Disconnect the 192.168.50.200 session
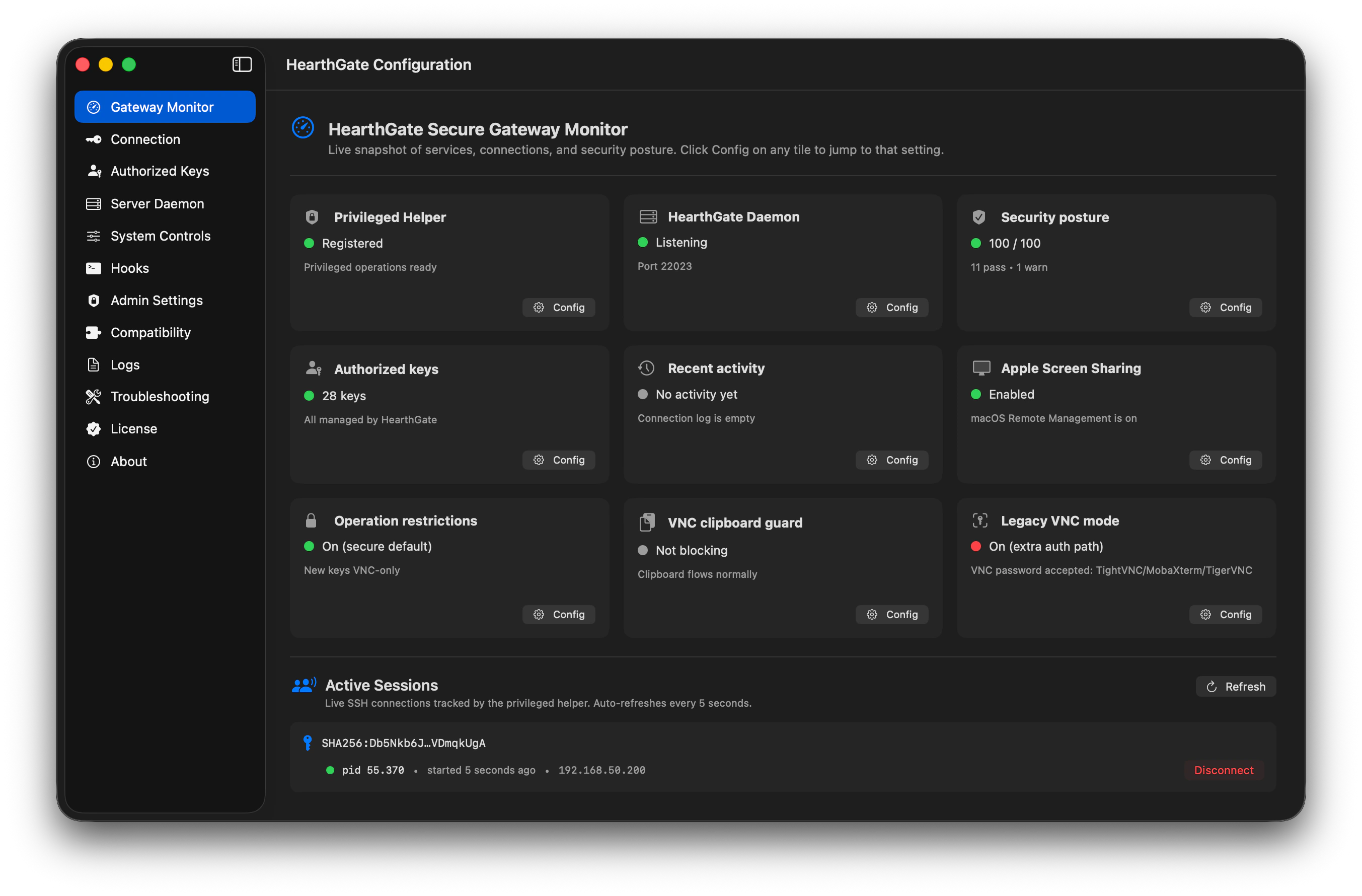Screen dimensions: 1362x896 [1224, 770]
